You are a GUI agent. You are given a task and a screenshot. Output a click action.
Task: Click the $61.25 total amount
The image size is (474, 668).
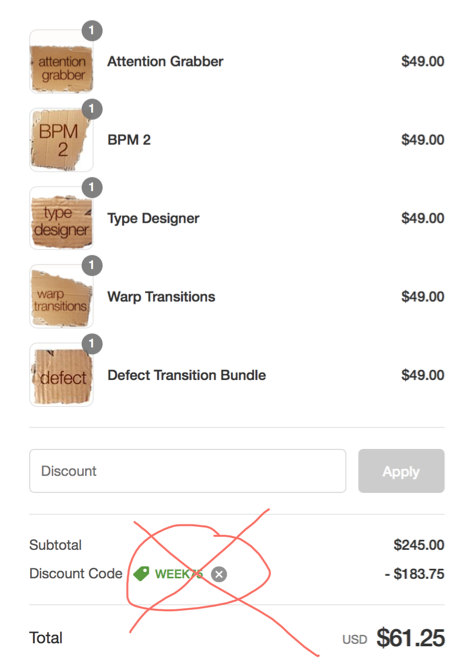[x=411, y=638]
